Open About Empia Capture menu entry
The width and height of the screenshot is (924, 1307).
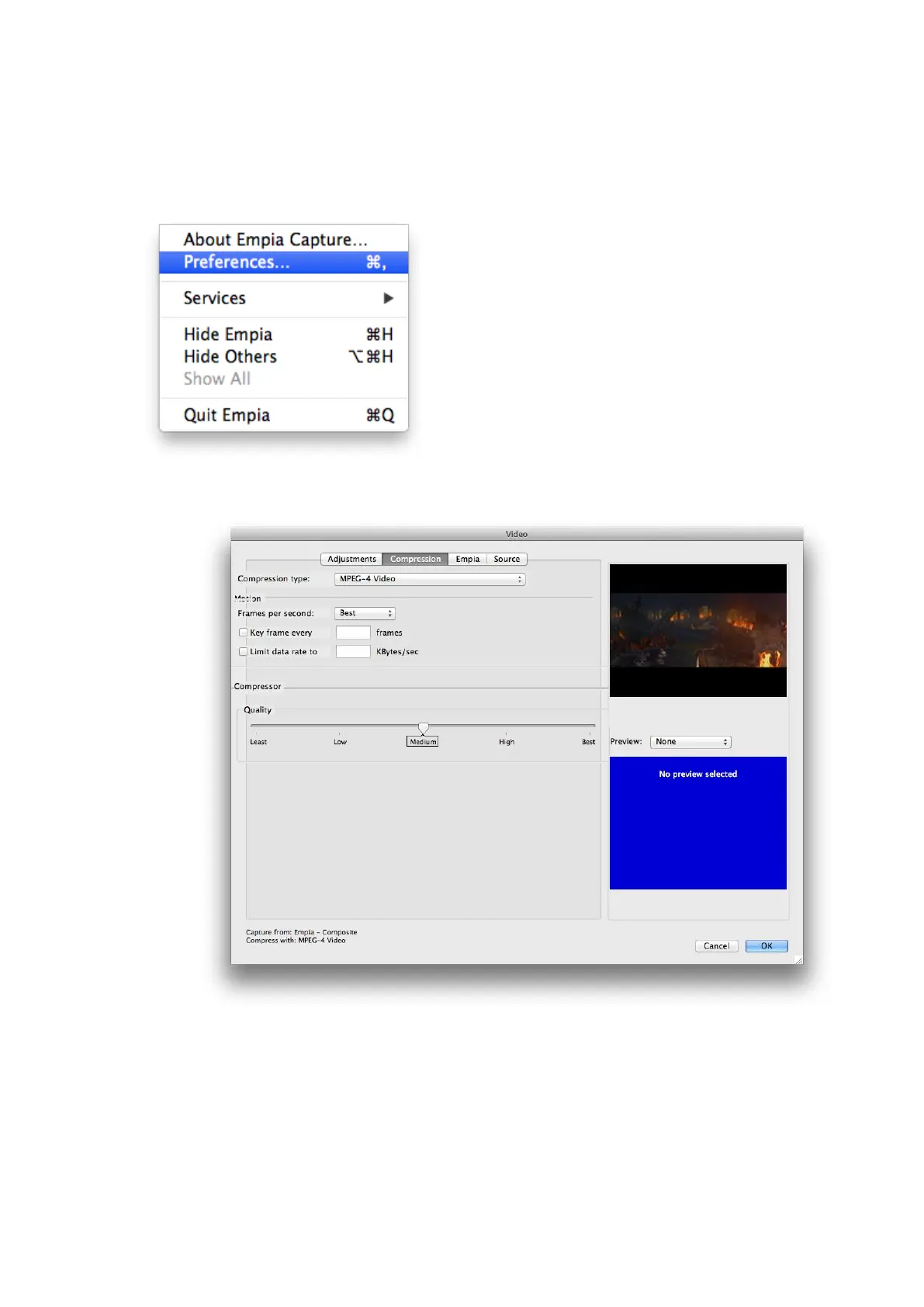coord(283,239)
